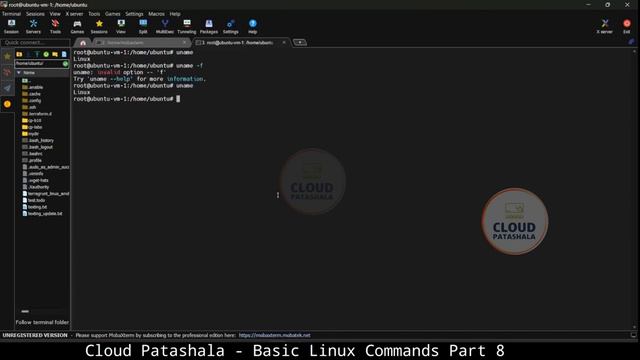Open the Packages toolbar icon
Viewport: 640px width, 360px height.
[x=209, y=26]
